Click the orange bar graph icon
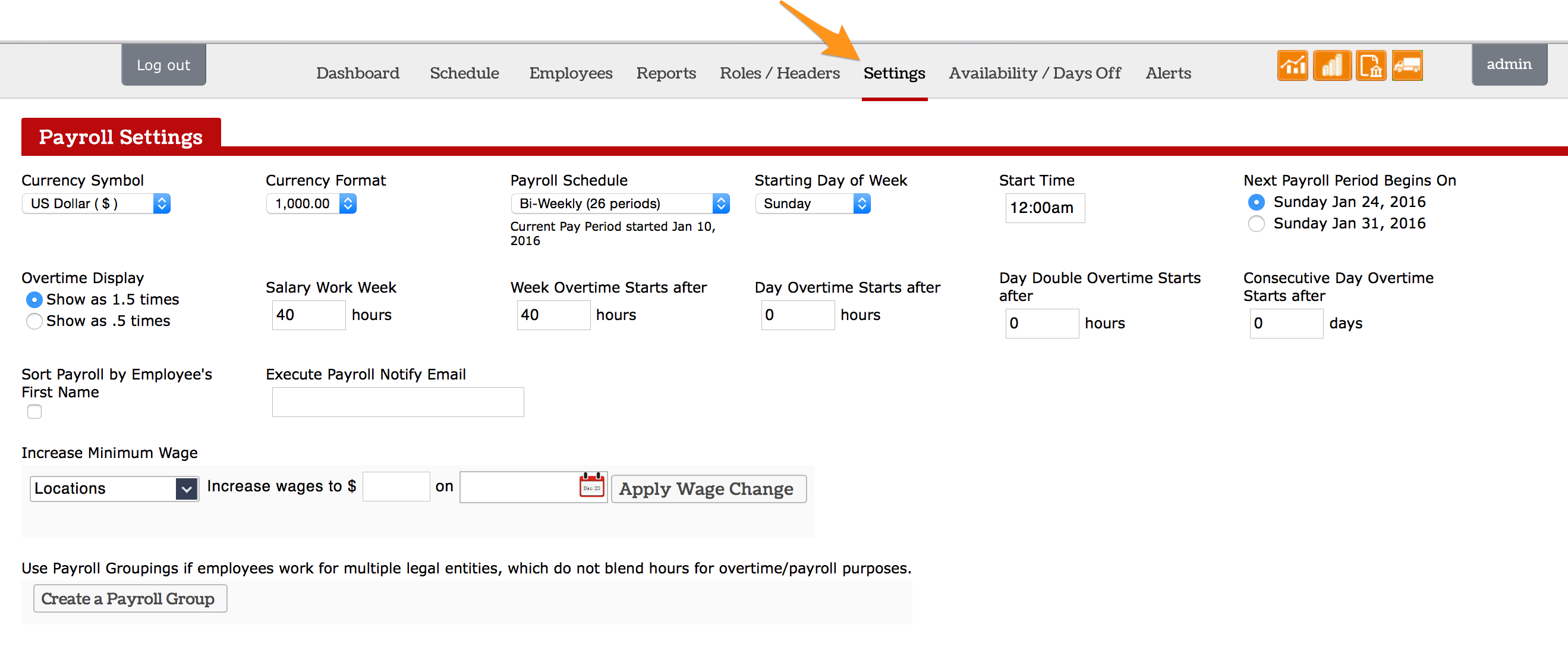 pyautogui.click(x=1331, y=65)
